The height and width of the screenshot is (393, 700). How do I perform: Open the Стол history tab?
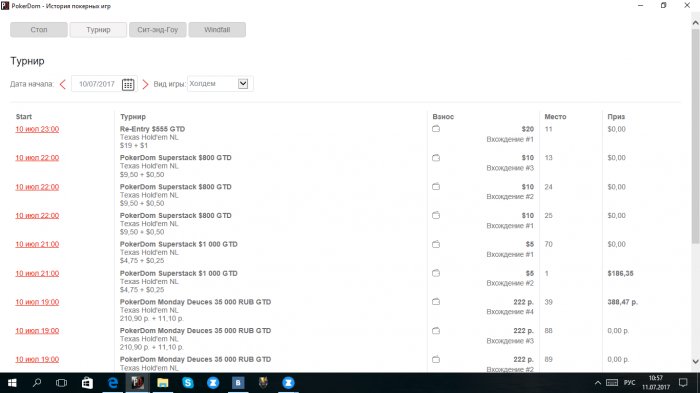(x=39, y=30)
